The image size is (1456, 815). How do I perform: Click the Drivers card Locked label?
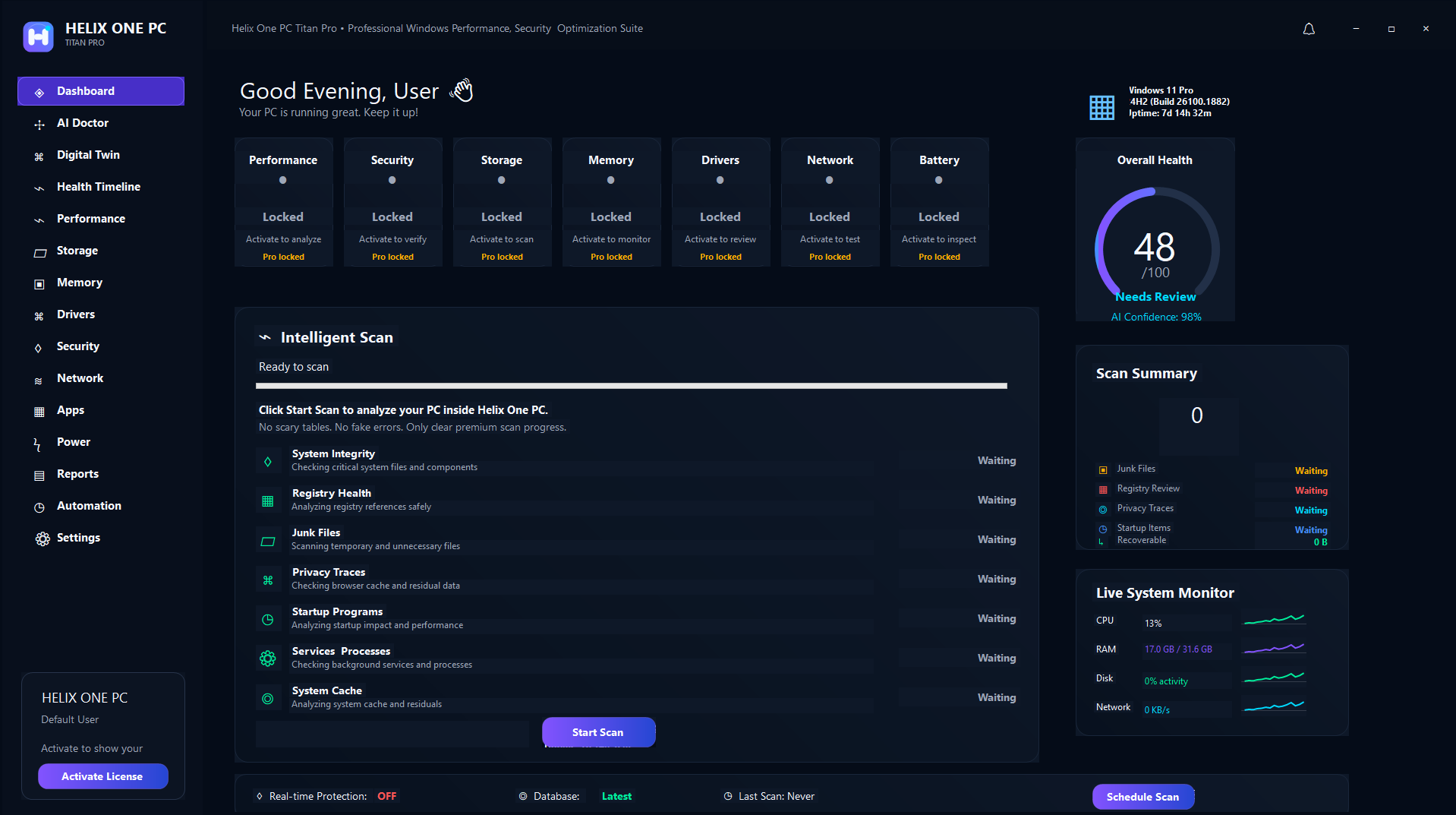(720, 217)
